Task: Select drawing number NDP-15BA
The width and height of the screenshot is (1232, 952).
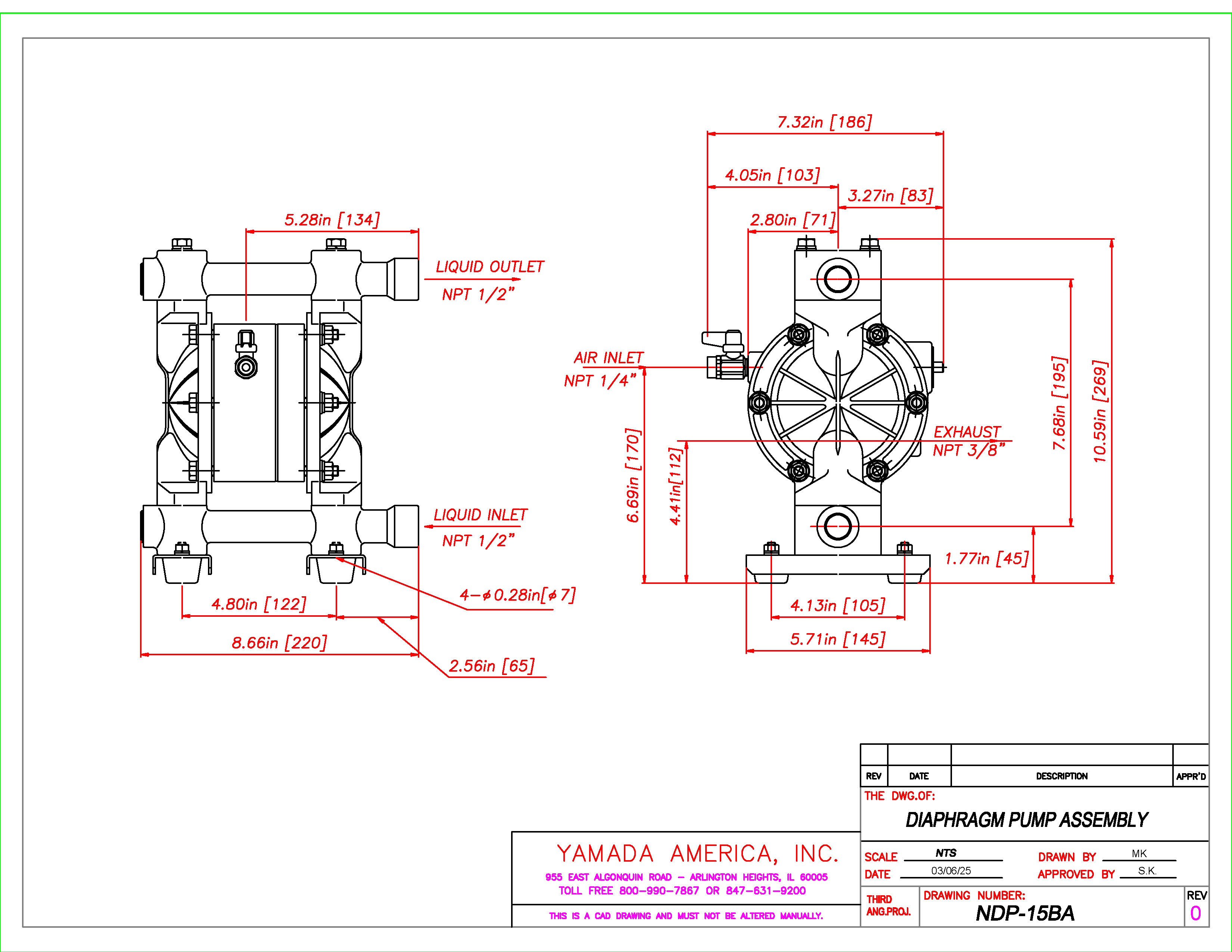Action: click(1024, 914)
